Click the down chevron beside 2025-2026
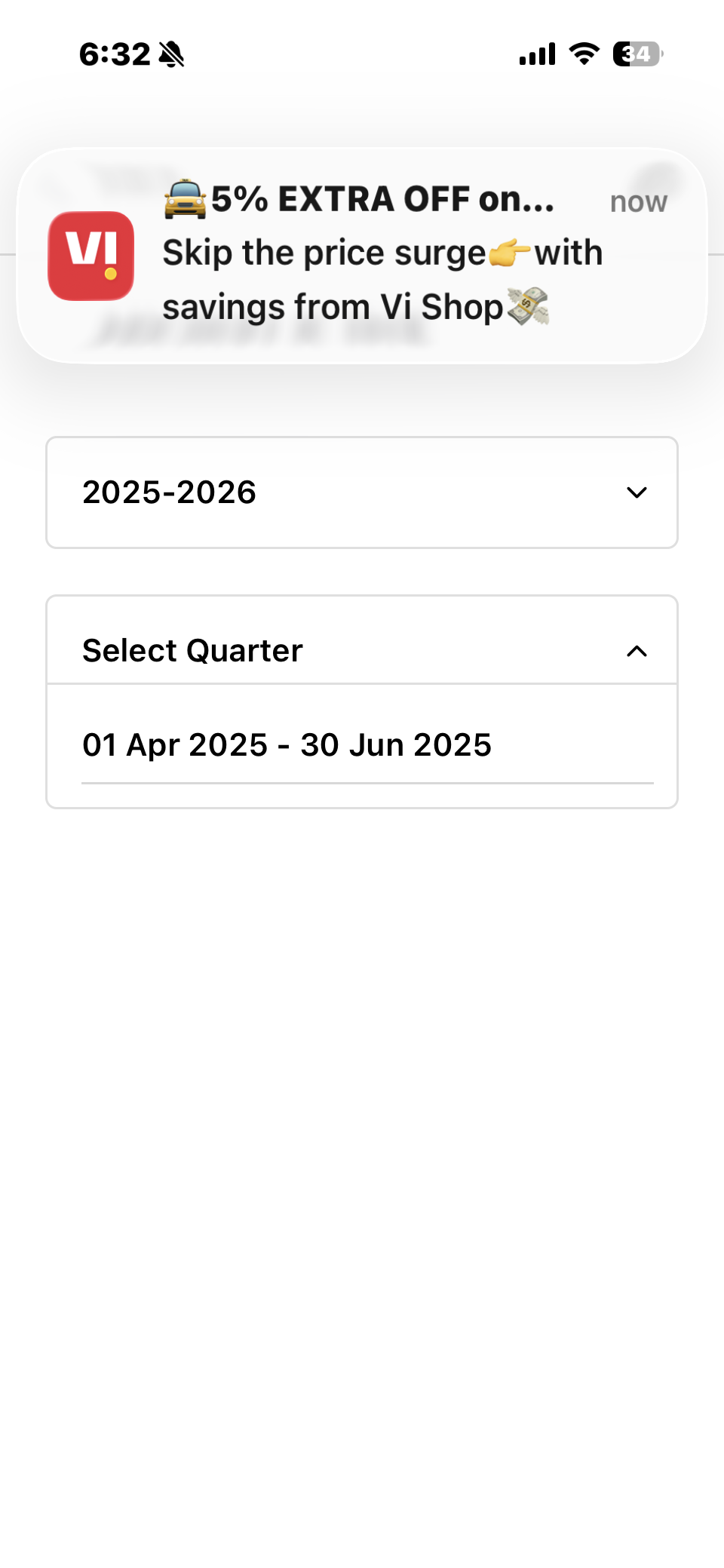724x1568 pixels. pos(637,492)
